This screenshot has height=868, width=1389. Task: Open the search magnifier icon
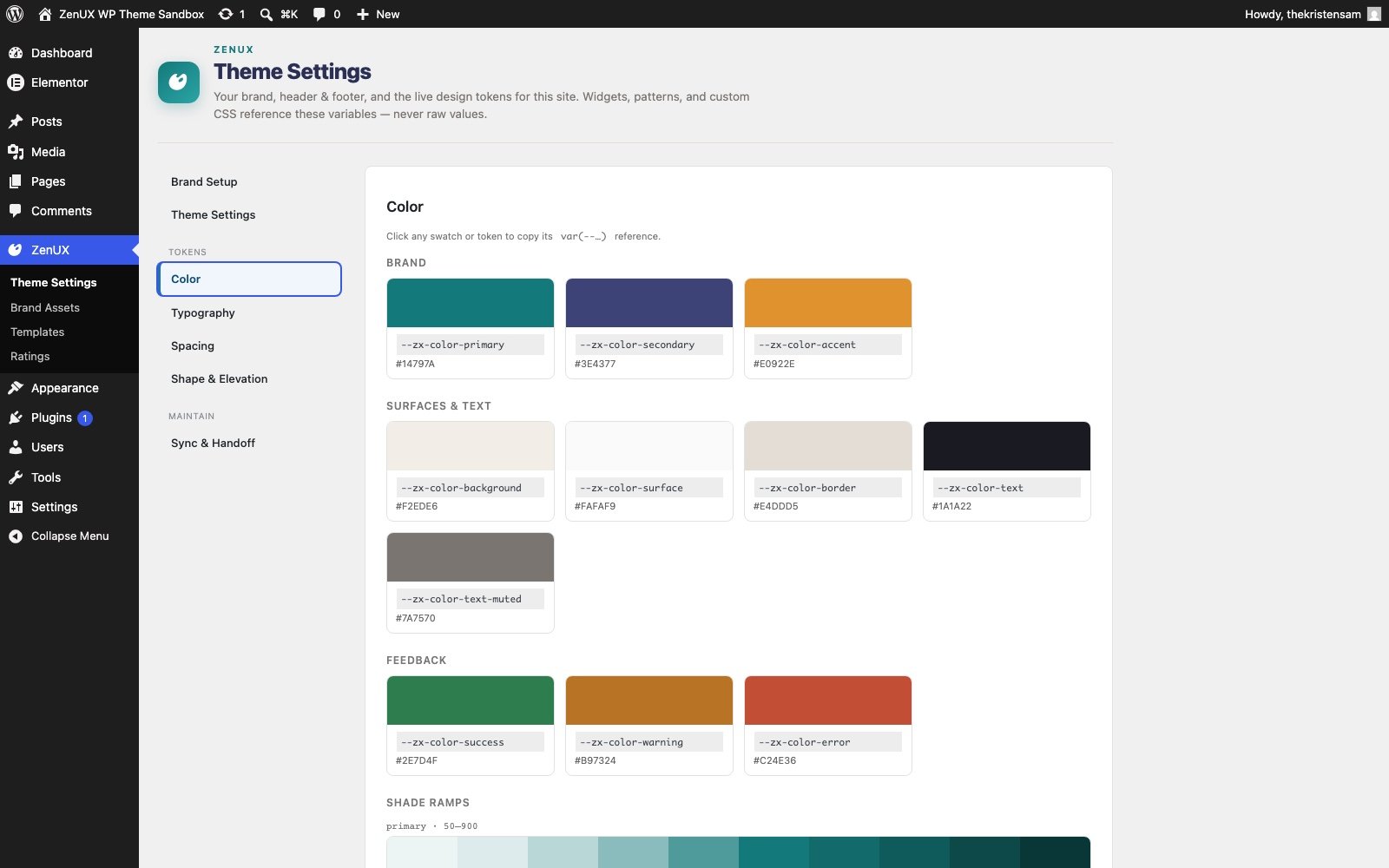pyautogui.click(x=267, y=14)
